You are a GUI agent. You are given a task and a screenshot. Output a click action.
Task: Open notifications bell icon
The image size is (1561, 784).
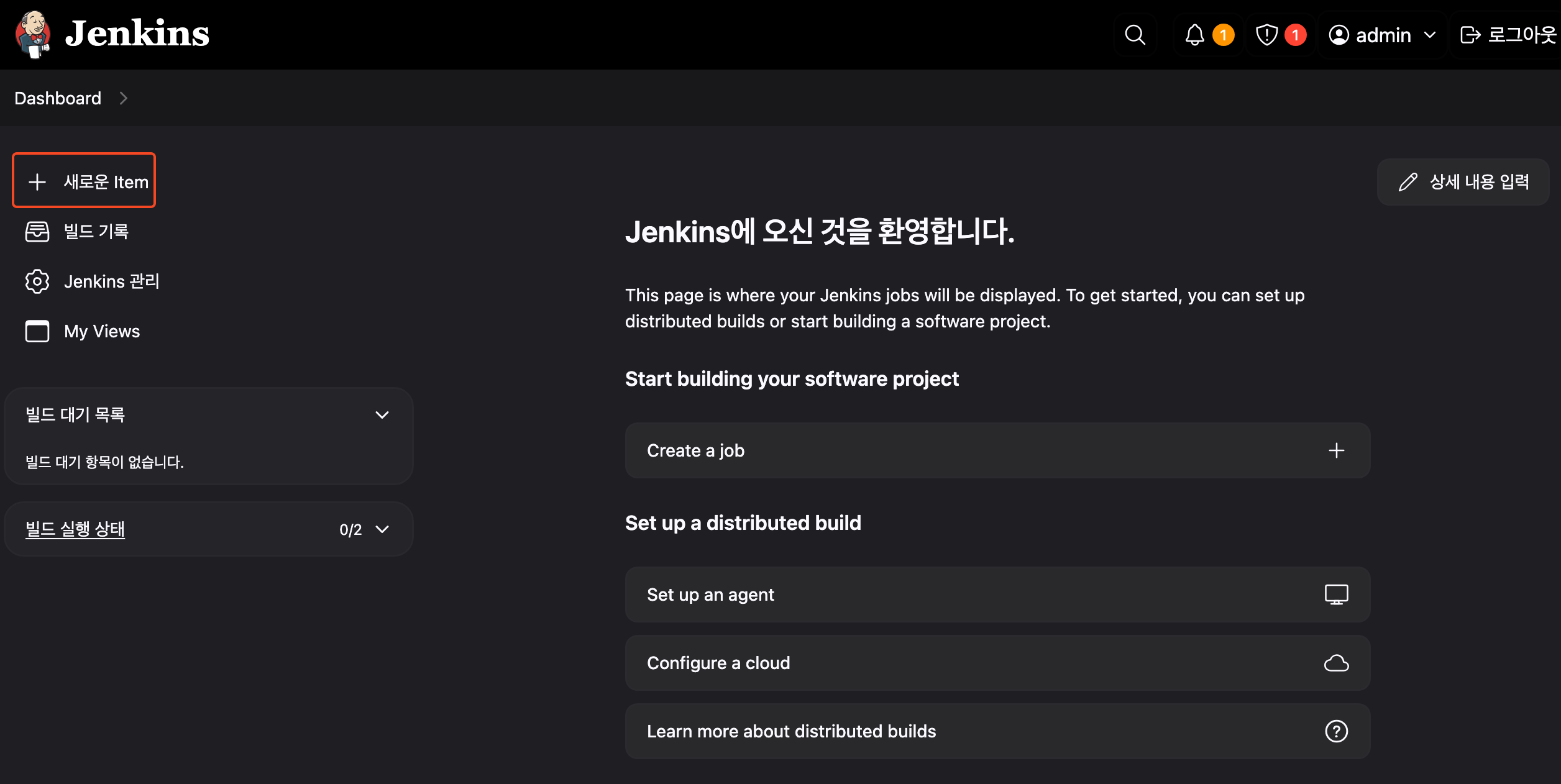coord(1194,35)
